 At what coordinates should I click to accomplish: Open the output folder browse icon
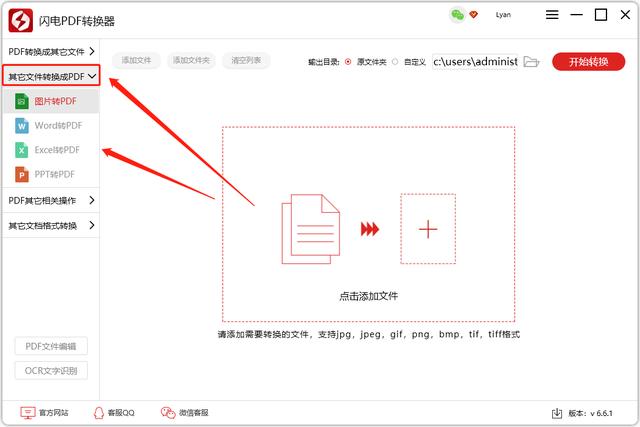[x=531, y=62]
